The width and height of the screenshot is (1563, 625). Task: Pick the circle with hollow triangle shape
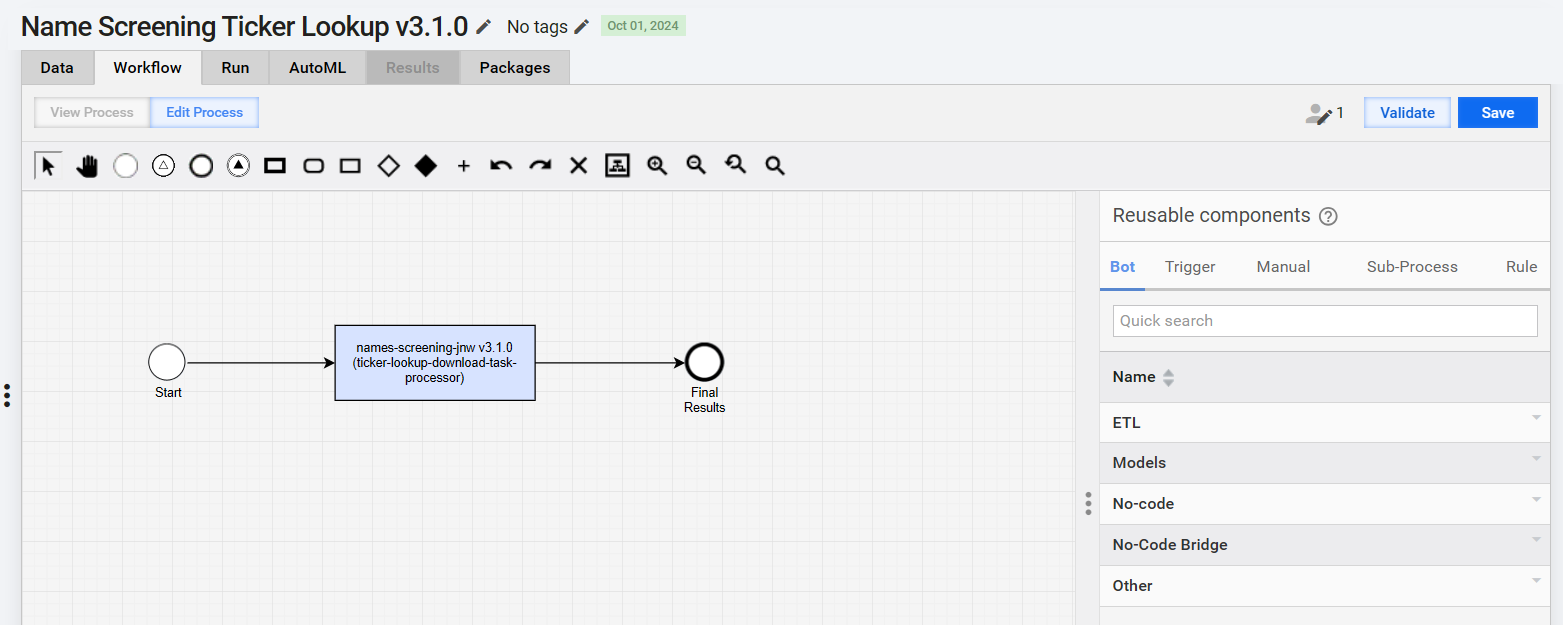[x=163, y=166]
